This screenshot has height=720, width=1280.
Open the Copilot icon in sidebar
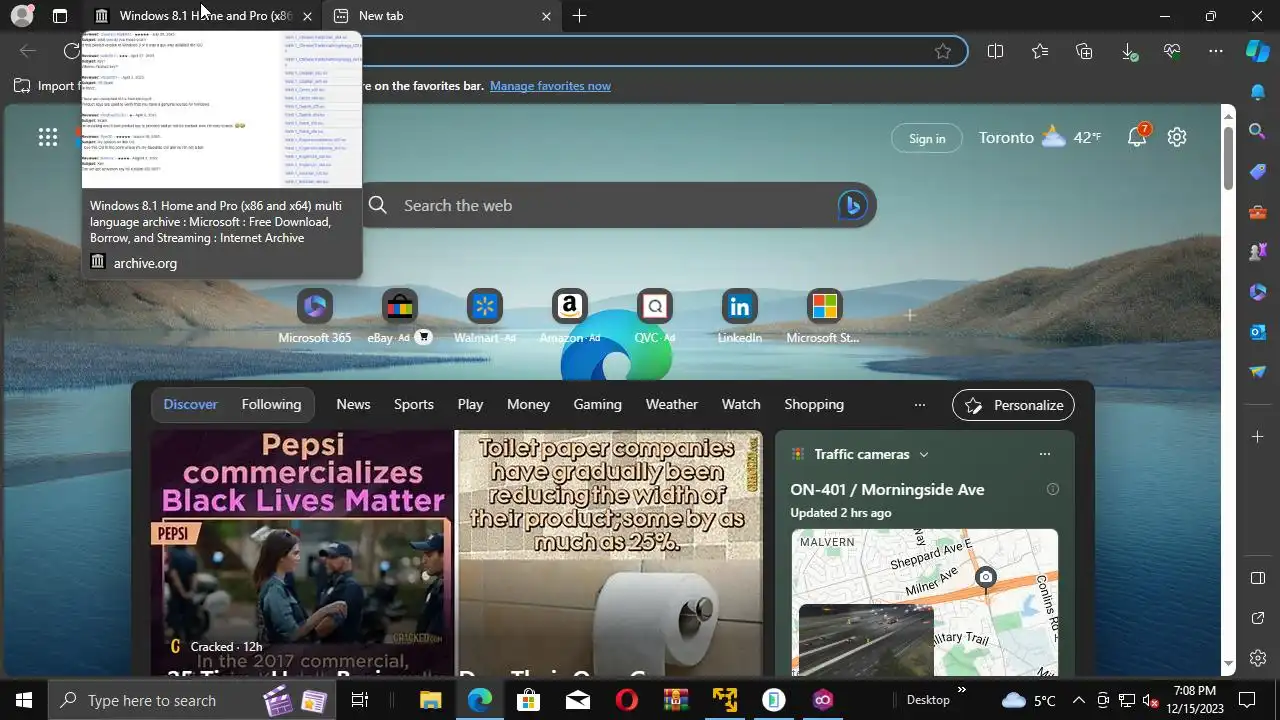coord(1258,51)
